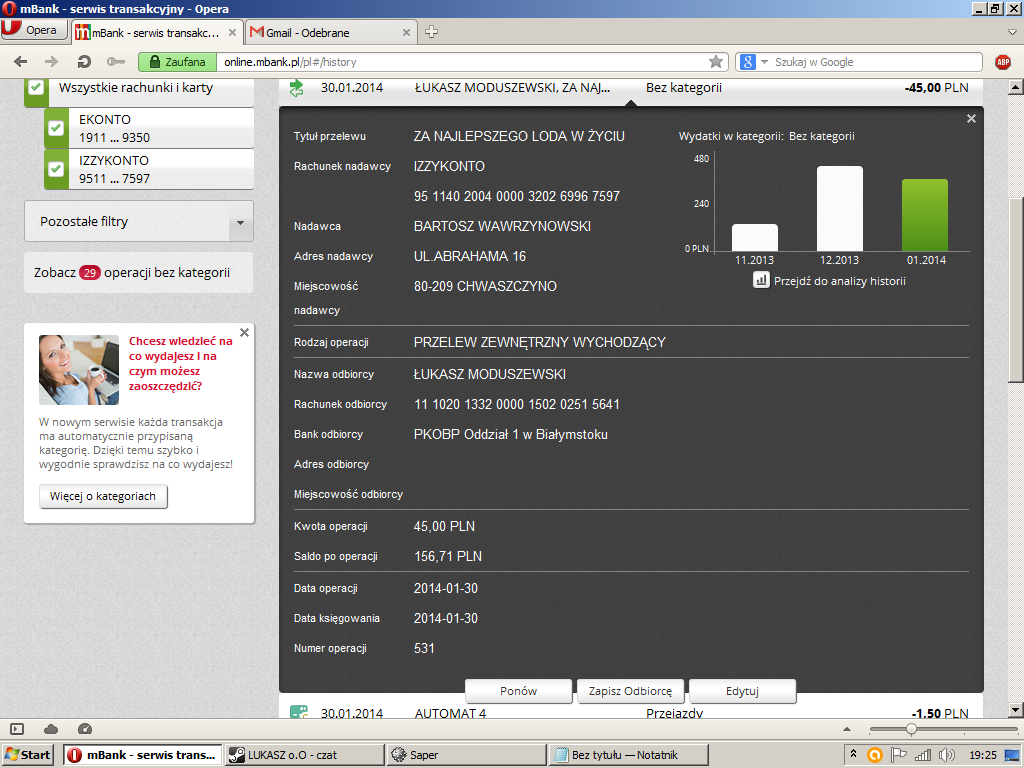Click the volume speaker tray icon

[946, 756]
